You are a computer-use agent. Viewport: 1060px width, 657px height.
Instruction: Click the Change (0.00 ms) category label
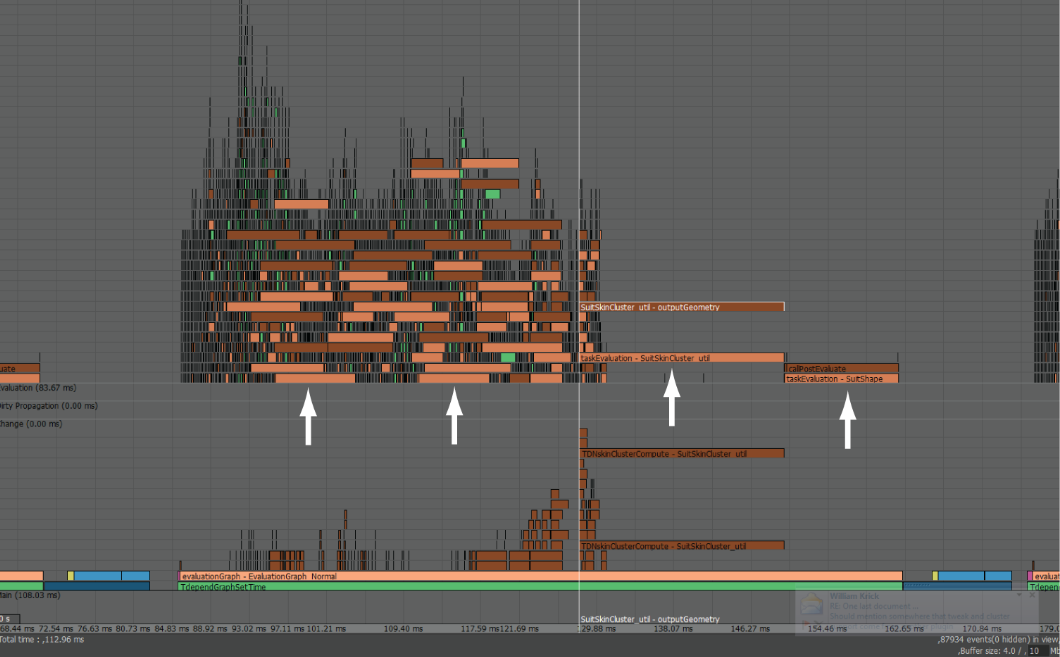pos(31,424)
